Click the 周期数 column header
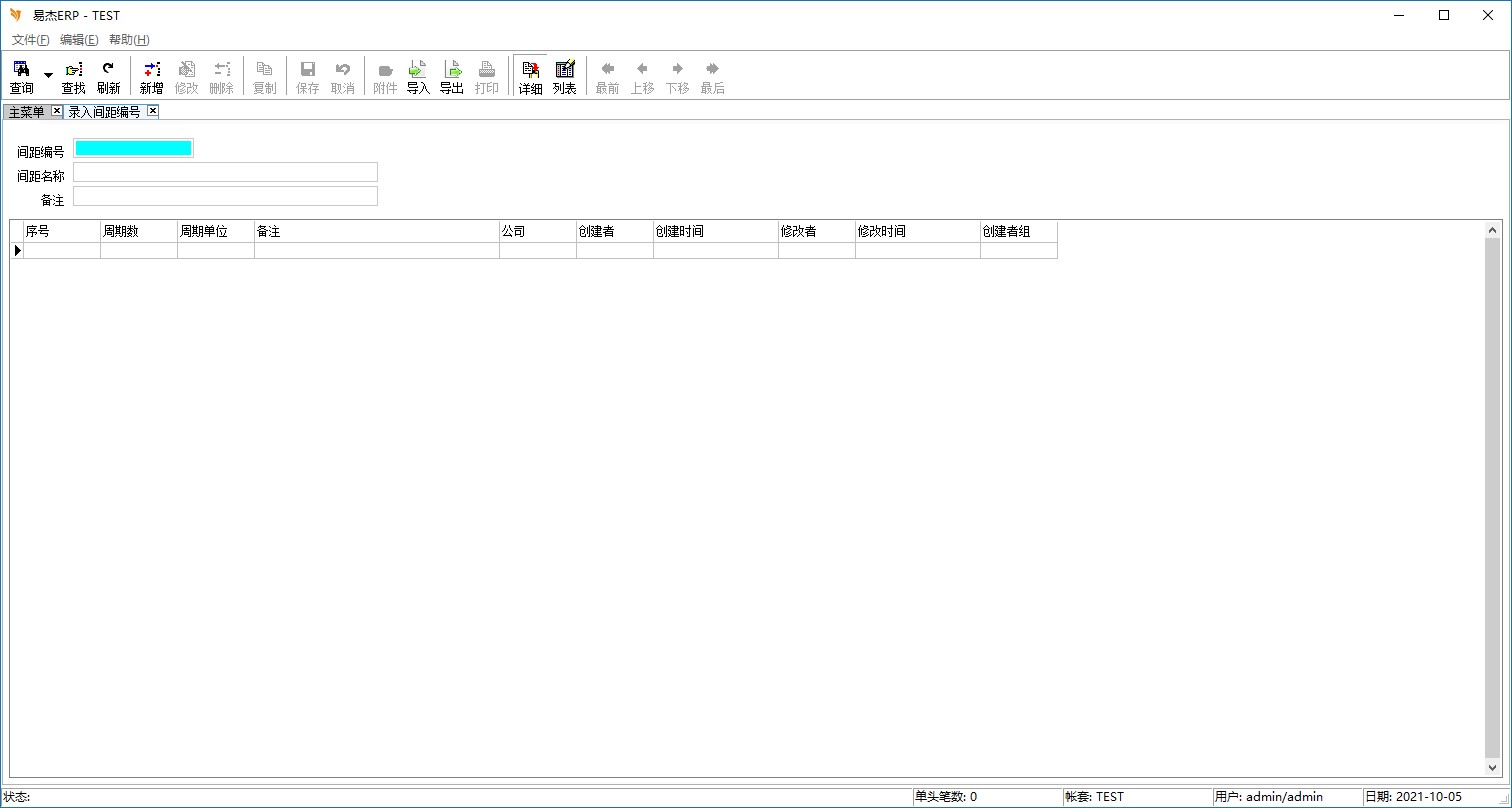This screenshot has height=808, width=1512. [x=138, y=231]
